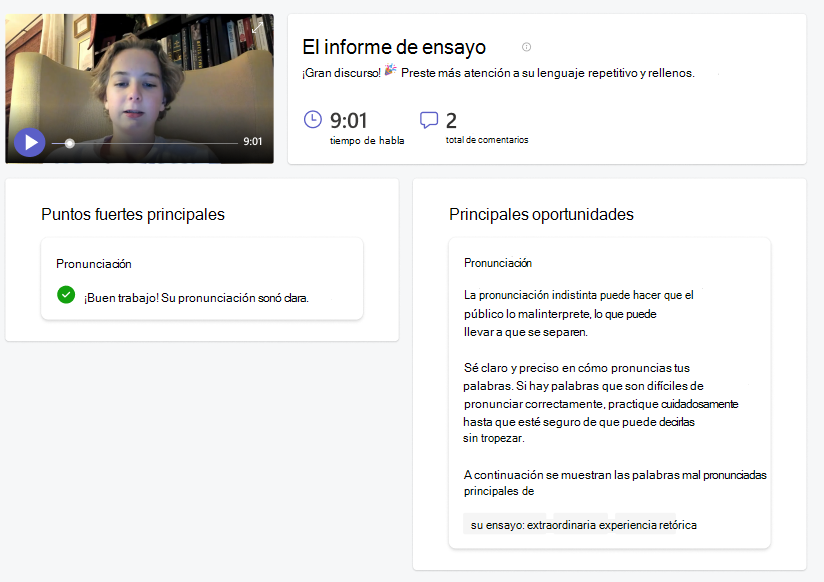Click the 'La pronunciación indistinta' paragraph
This screenshot has width=824, height=582.
click(579, 313)
